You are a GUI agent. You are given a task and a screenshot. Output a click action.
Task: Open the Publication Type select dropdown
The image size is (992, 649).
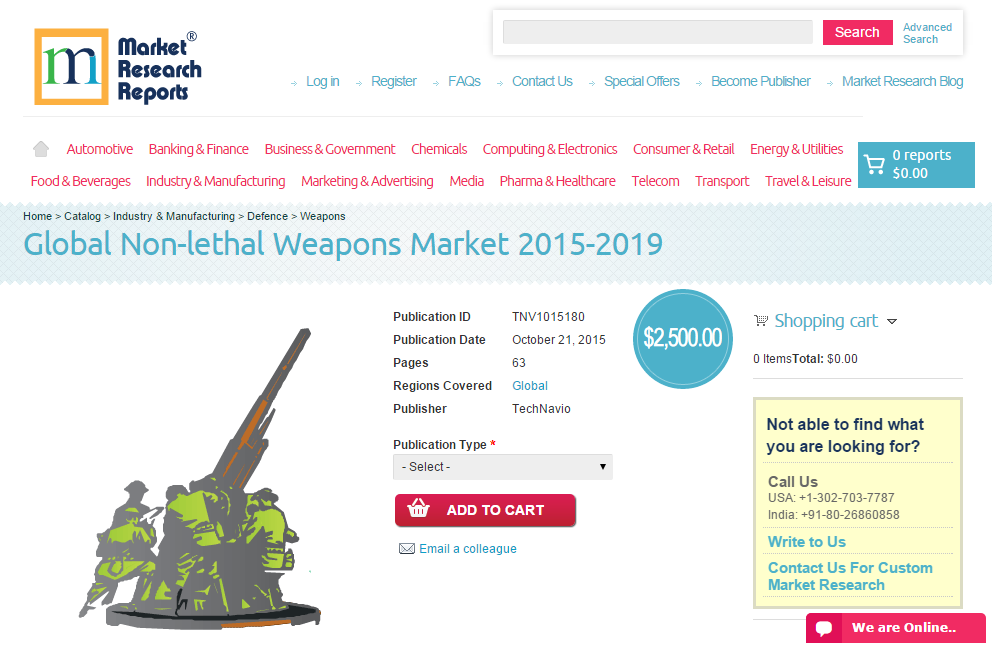[503, 467]
